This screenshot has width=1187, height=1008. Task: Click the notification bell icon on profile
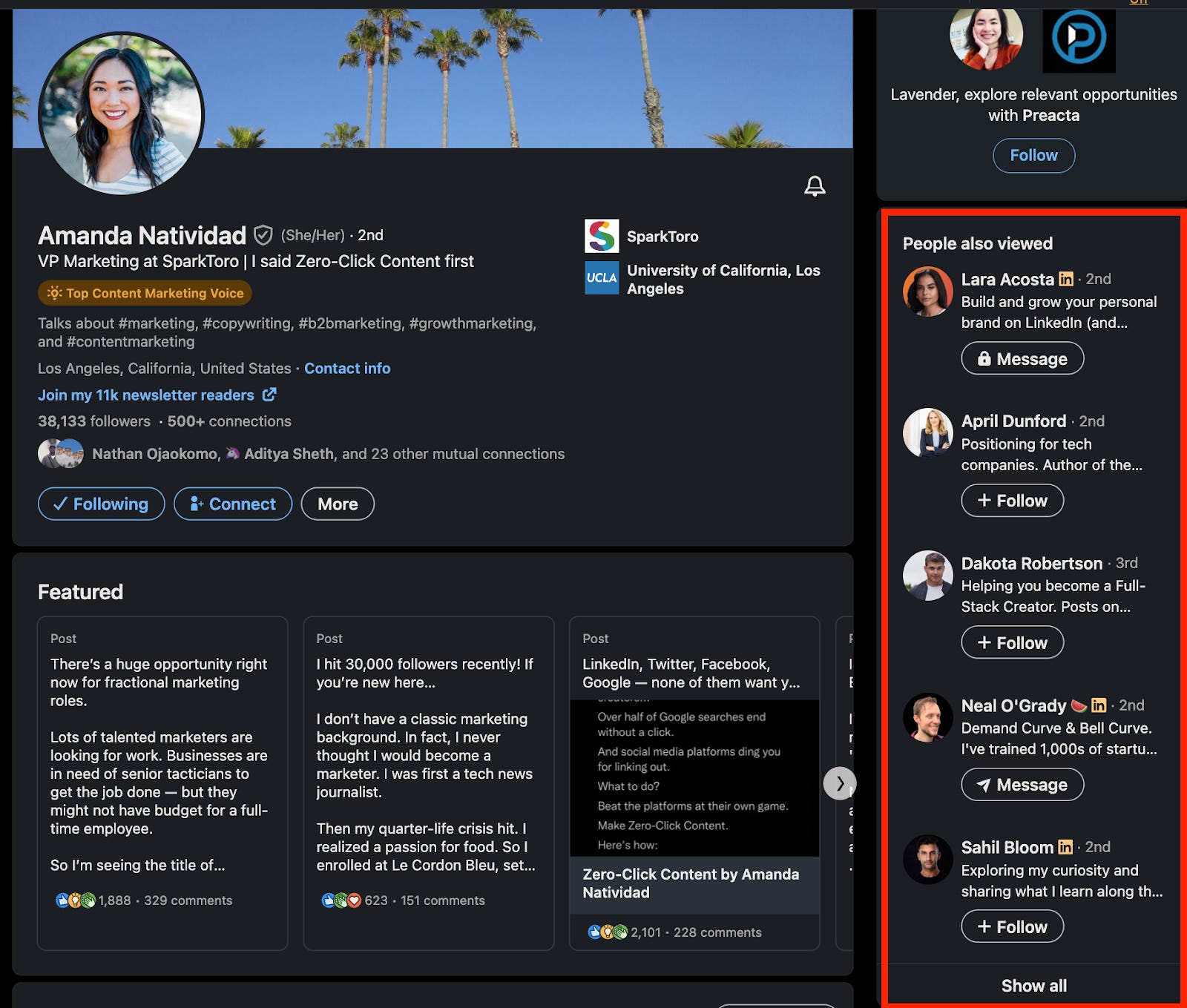click(x=815, y=185)
